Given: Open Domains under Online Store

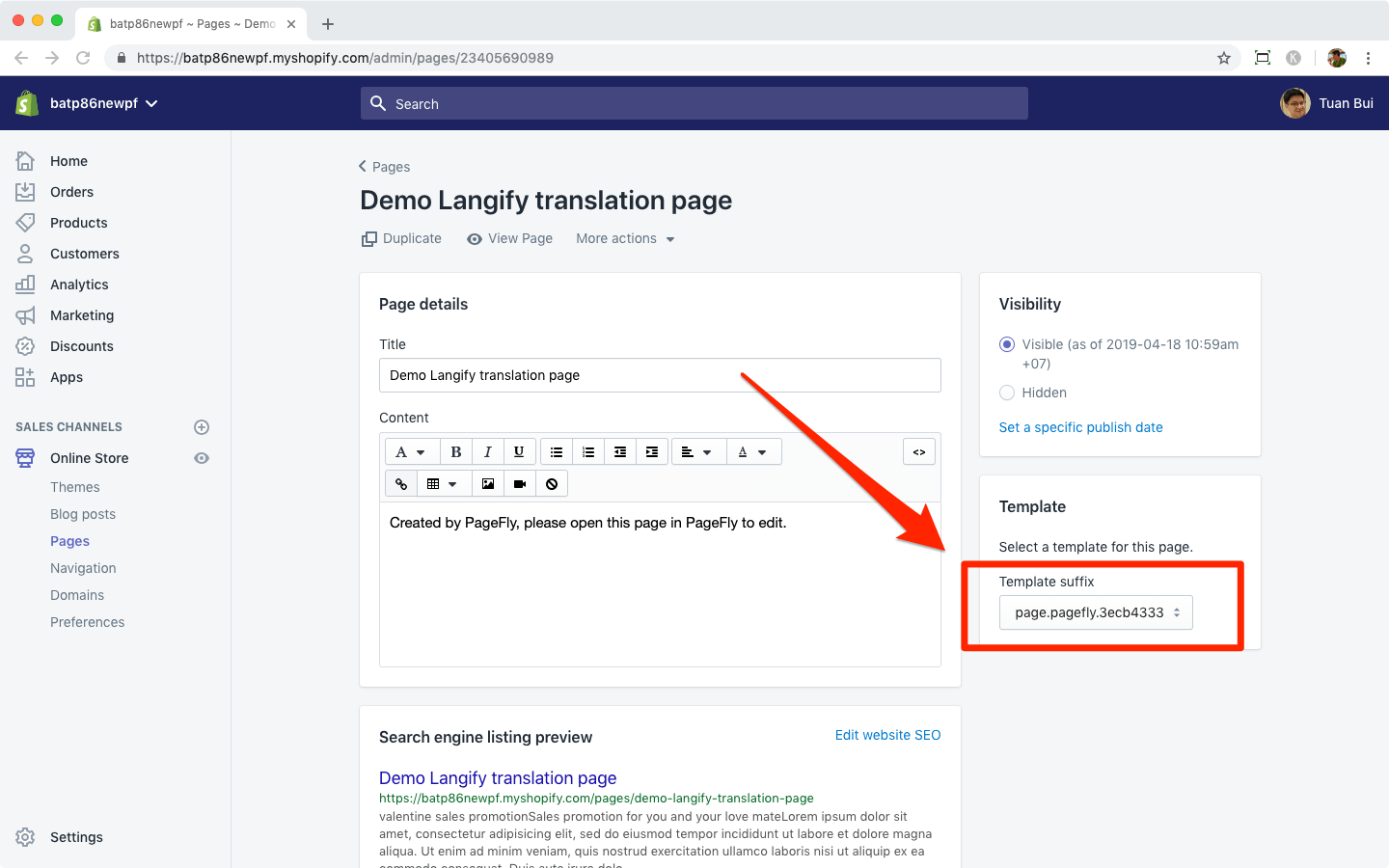Looking at the screenshot, I should click(77, 595).
